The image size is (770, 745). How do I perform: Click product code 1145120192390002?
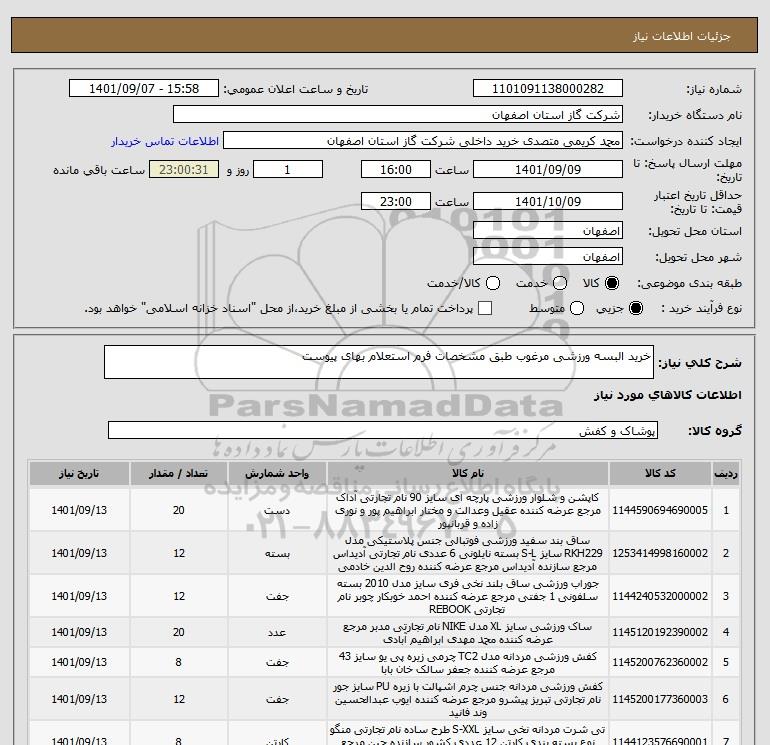pyautogui.click(x=660, y=633)
